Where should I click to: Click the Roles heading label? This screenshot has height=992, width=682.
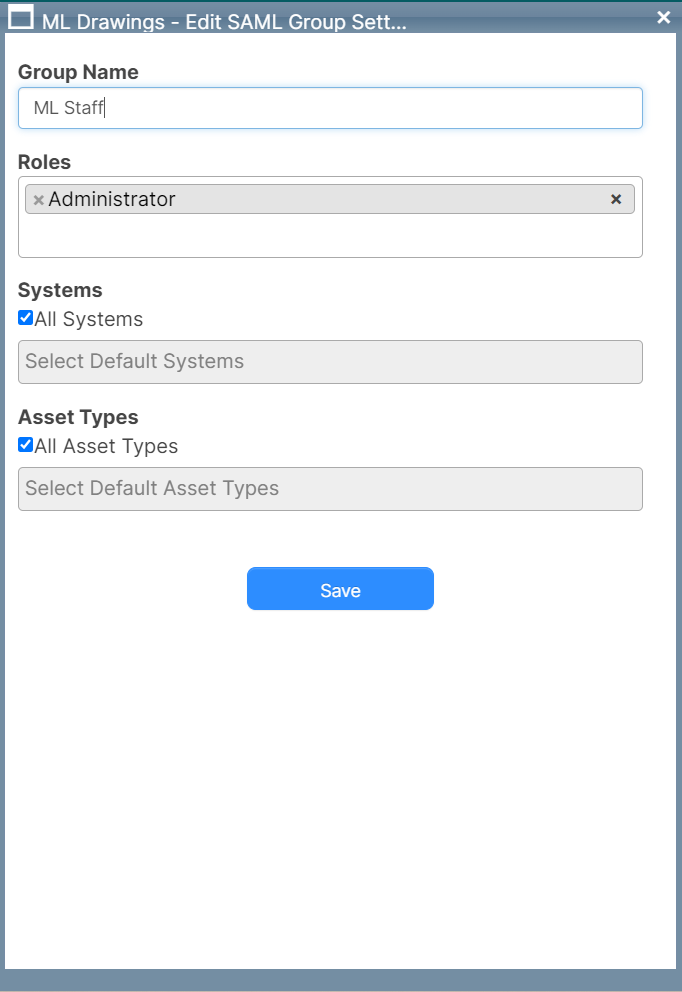pos(45,162)
